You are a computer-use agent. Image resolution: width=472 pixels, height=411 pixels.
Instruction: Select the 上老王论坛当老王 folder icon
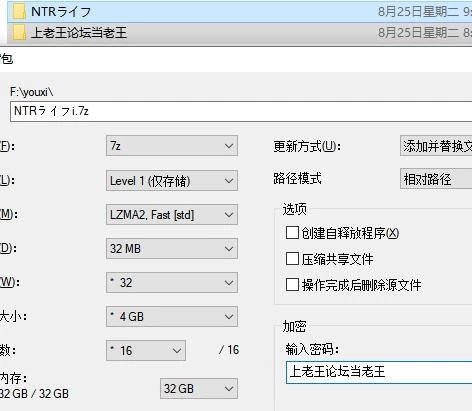(x=19, y=33)
